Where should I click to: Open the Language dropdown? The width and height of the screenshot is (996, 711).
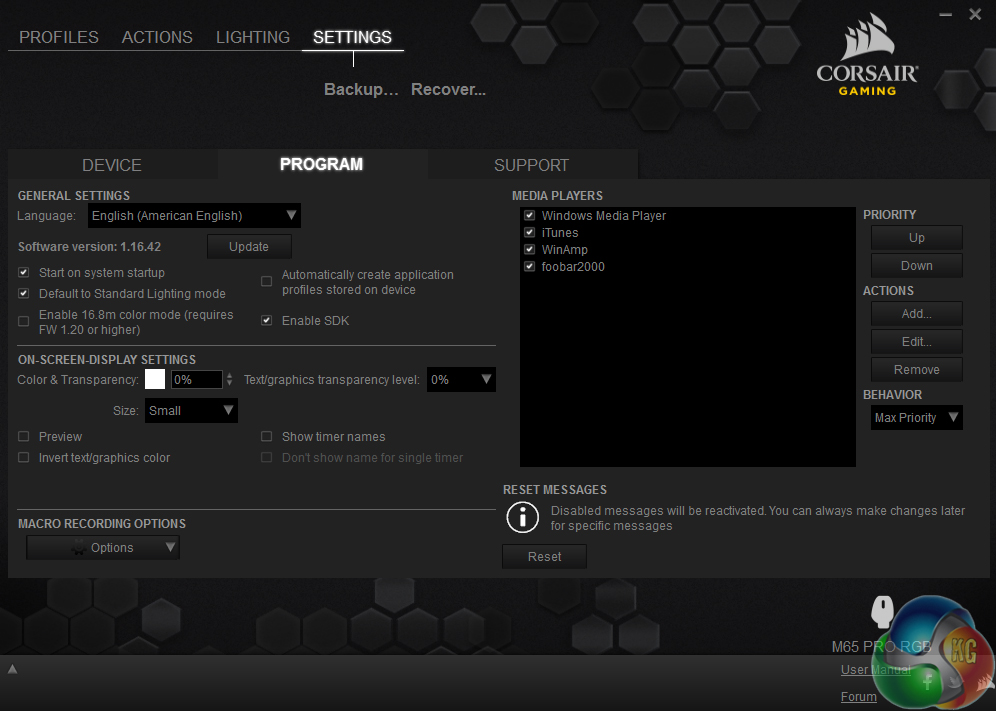194,215
